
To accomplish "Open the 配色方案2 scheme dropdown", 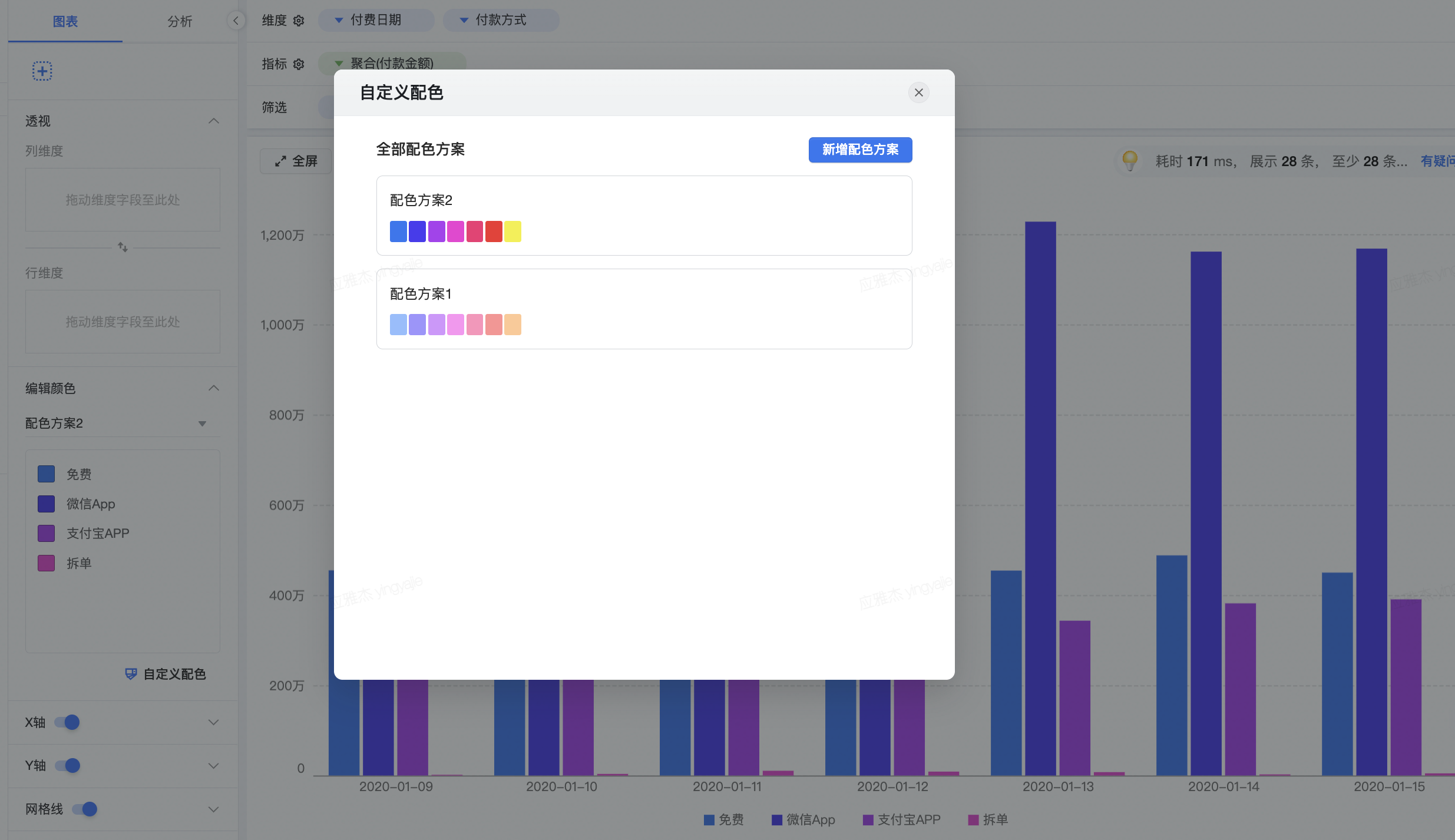I will 123,423.
